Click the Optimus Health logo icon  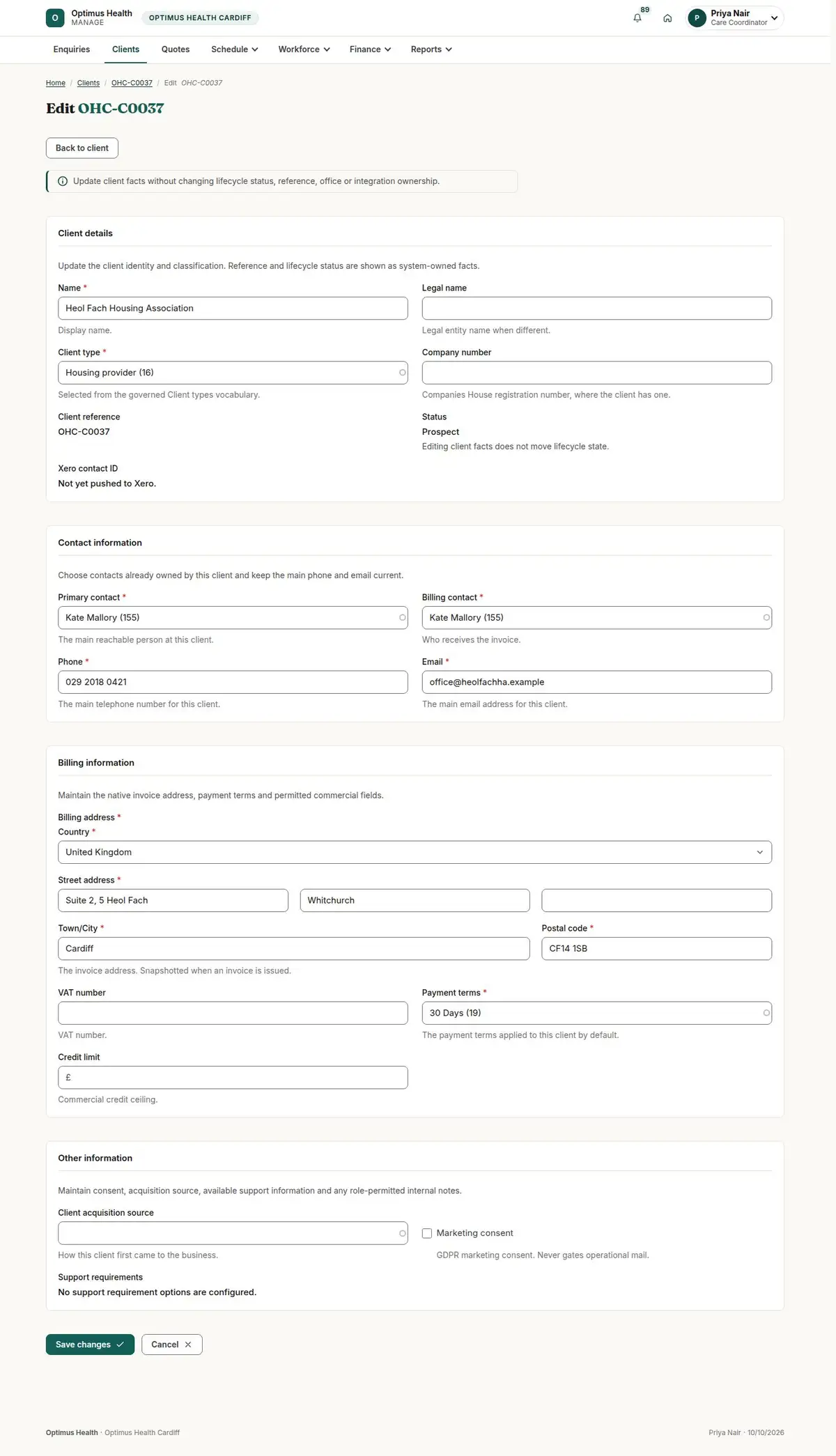coord(55,18)
